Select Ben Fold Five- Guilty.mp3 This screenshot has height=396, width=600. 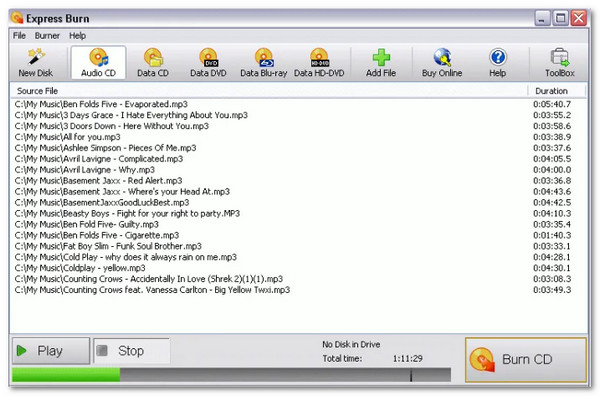pos(86,224)
